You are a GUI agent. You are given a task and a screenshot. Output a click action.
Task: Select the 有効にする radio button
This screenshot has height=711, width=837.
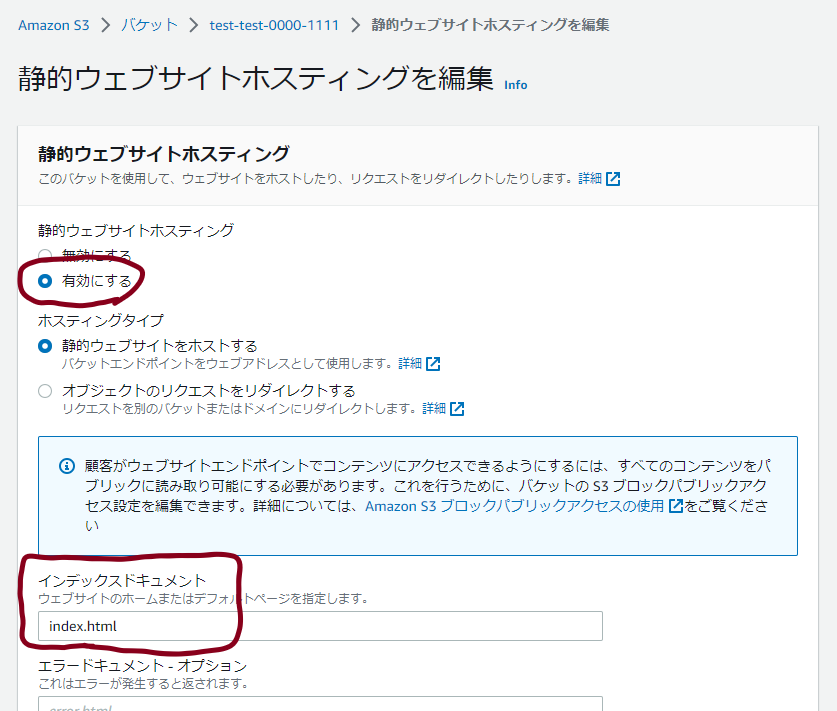pos(45,281)
